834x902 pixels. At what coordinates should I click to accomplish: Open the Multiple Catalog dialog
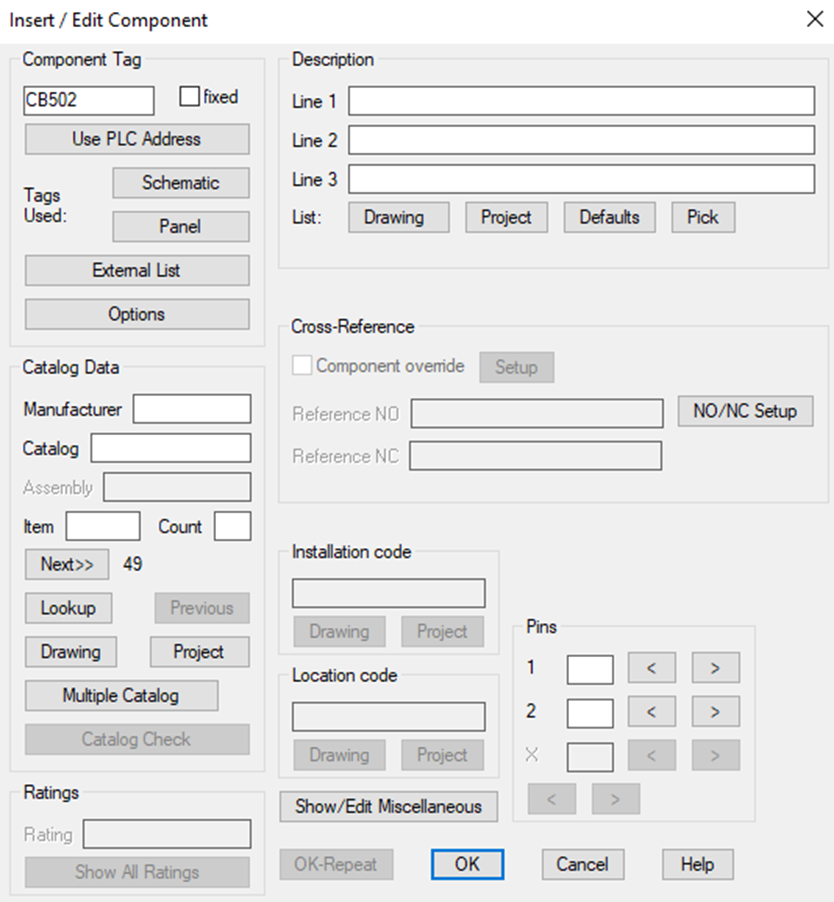click(121, 695)
